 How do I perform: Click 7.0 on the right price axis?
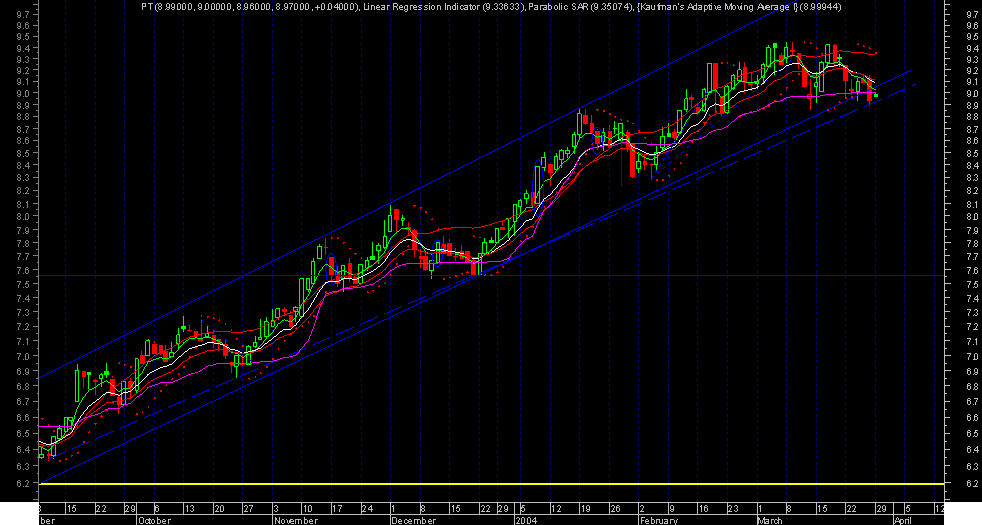coord(972,356)
